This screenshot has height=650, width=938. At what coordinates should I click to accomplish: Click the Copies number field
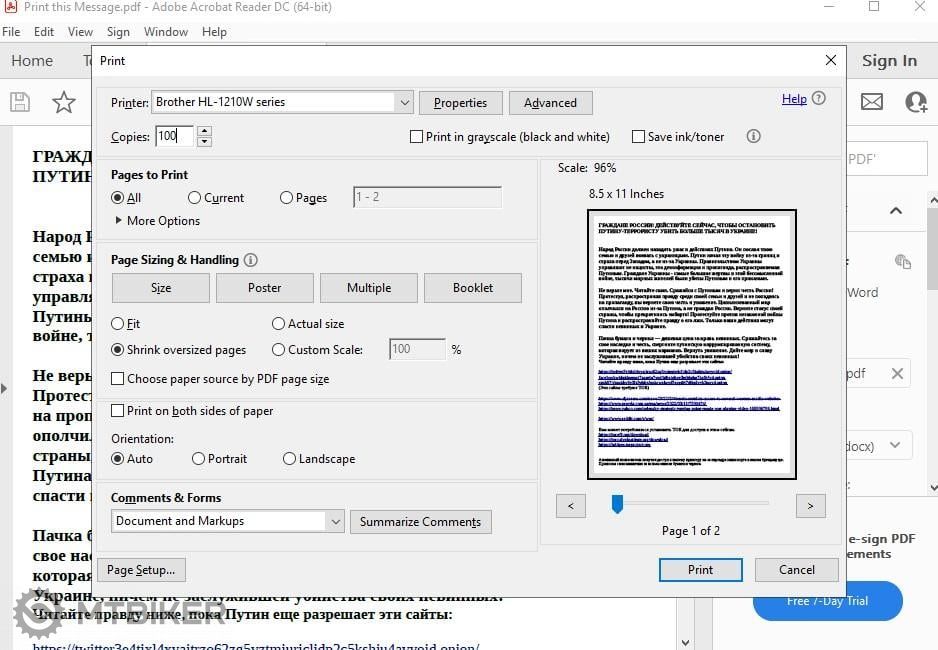point(174,136)
